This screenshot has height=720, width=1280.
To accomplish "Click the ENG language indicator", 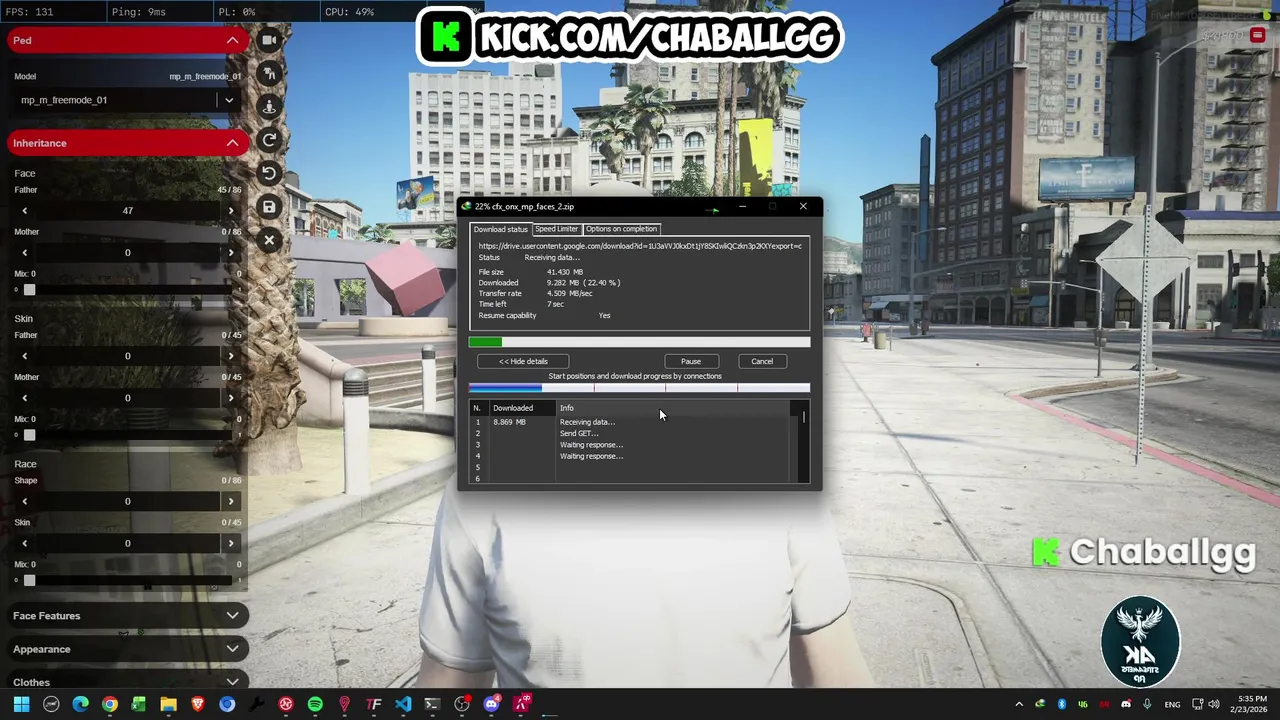I will point(1172,704).
